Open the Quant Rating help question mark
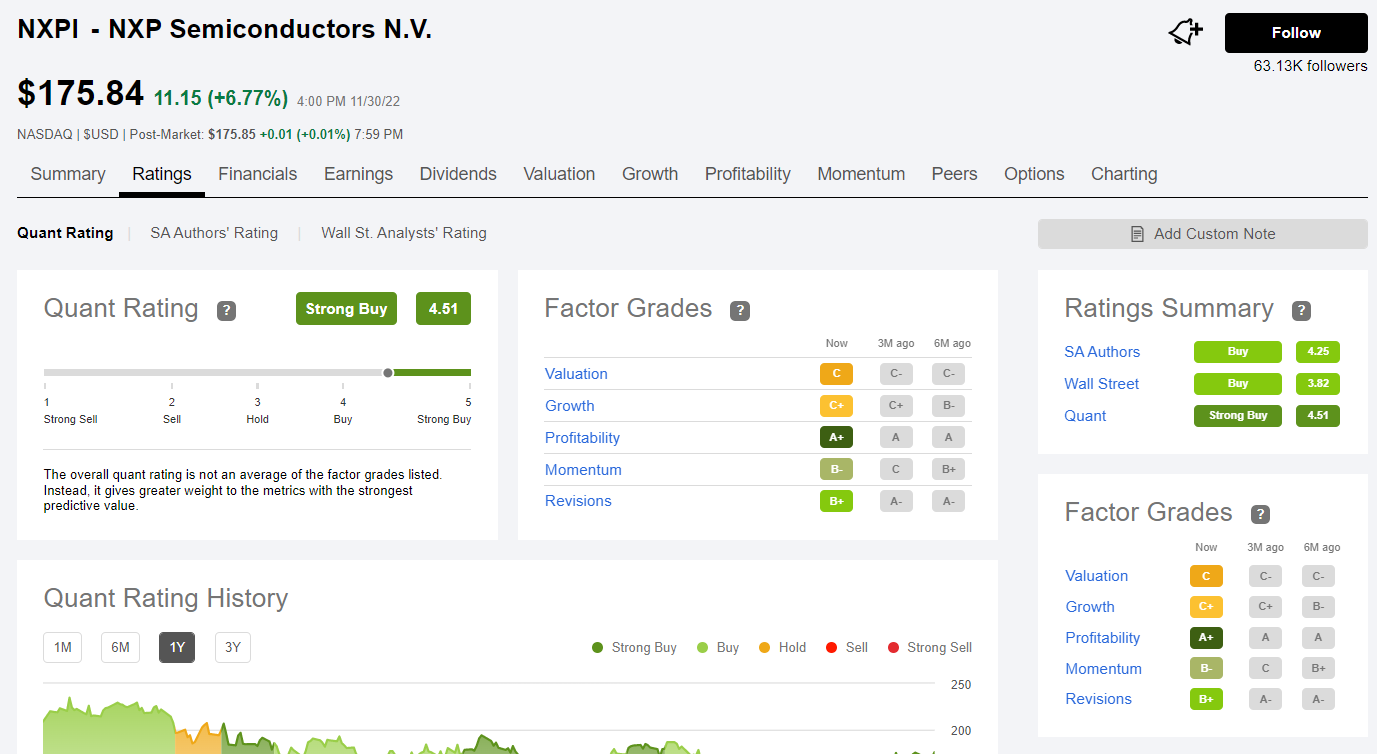This screenshot has width=1377, height=754. (227, 310)
